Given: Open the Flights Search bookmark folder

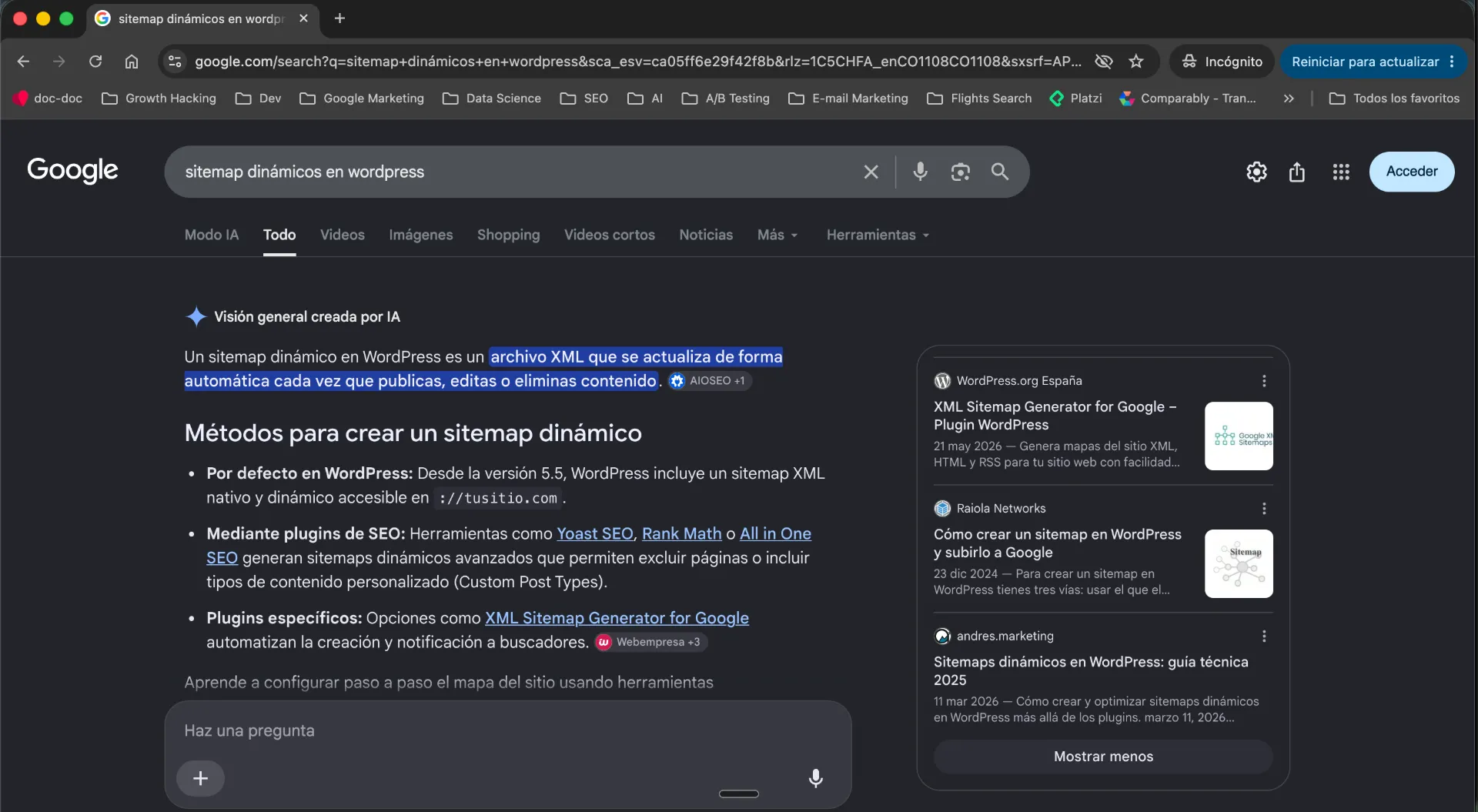Looking at the screenshot, I should point(979,99).
